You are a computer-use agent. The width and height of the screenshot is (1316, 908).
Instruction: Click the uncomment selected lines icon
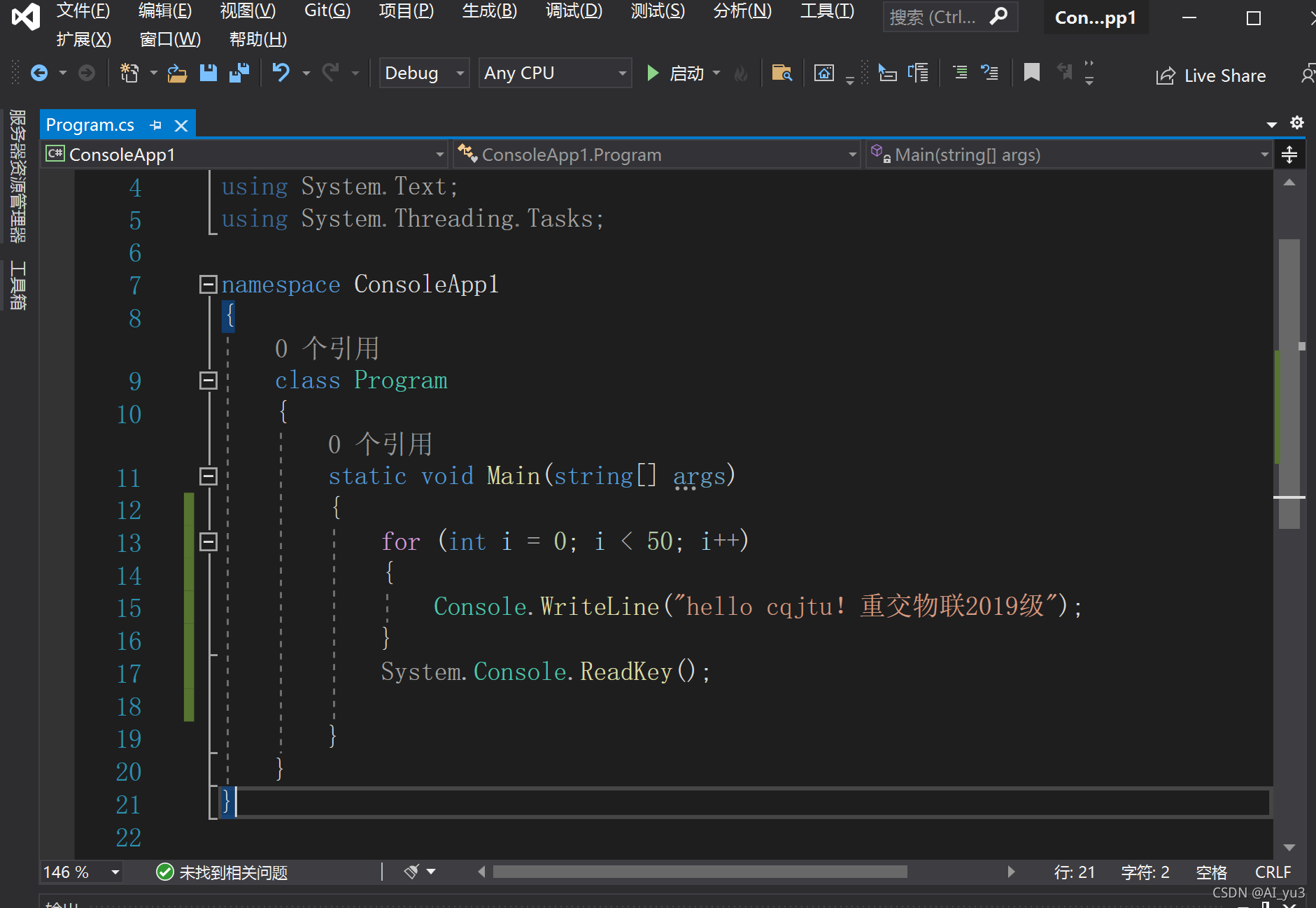point(989,72)
